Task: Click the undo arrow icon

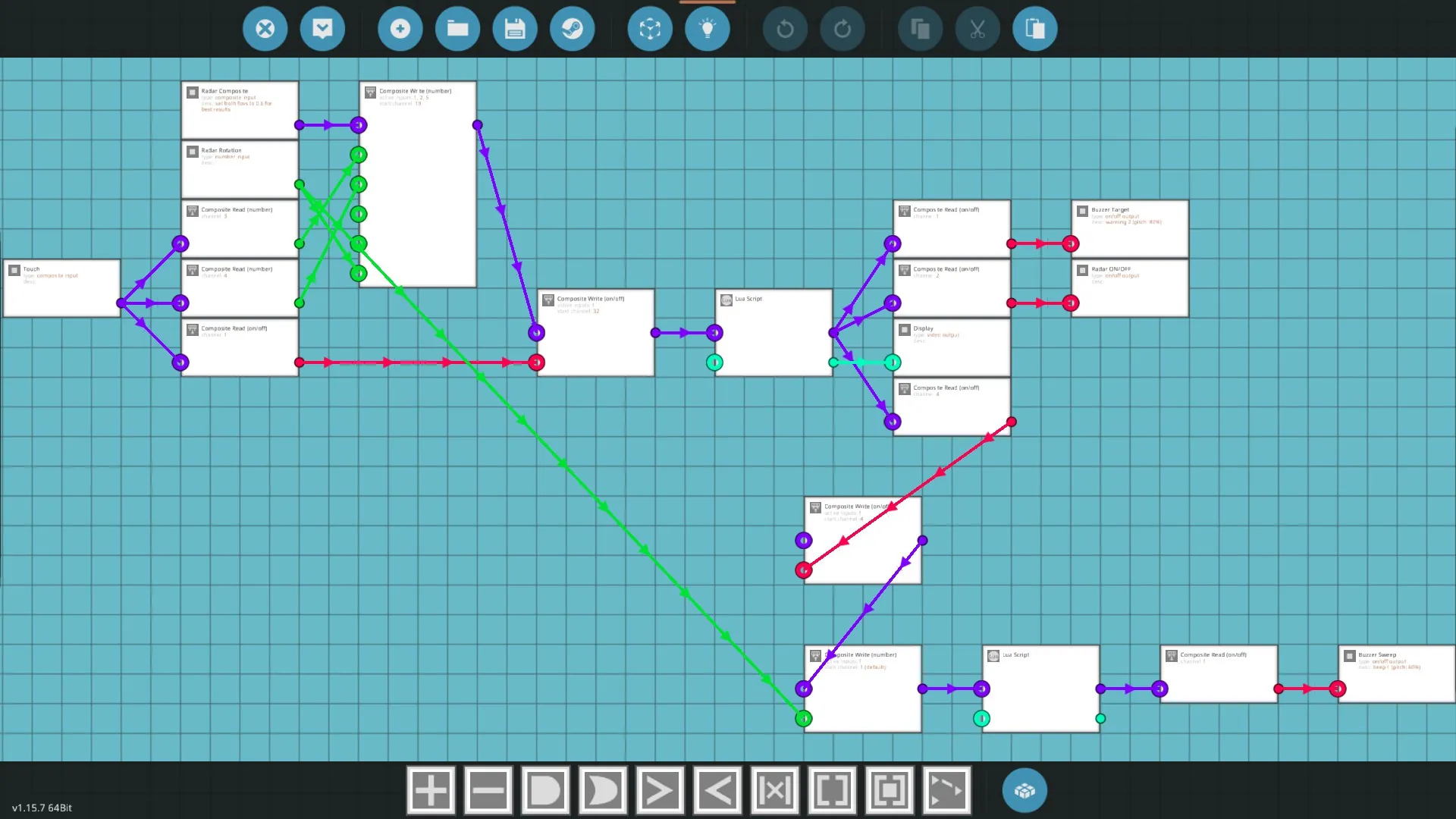Action: [x=785, y=29]
